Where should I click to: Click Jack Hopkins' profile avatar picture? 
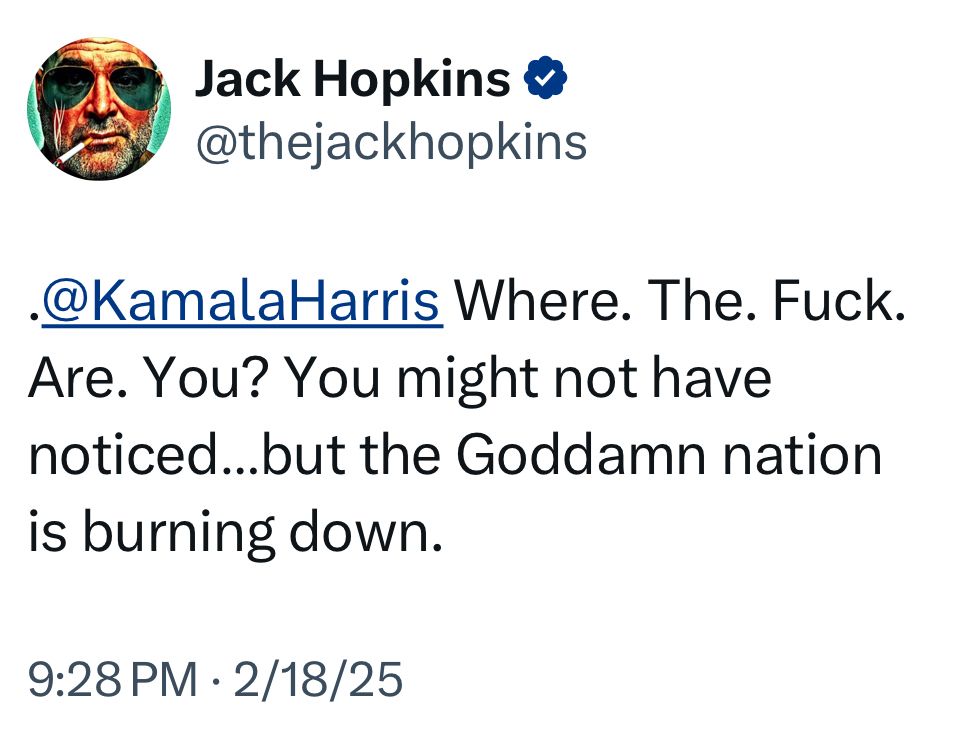click(x=98, y=109)
